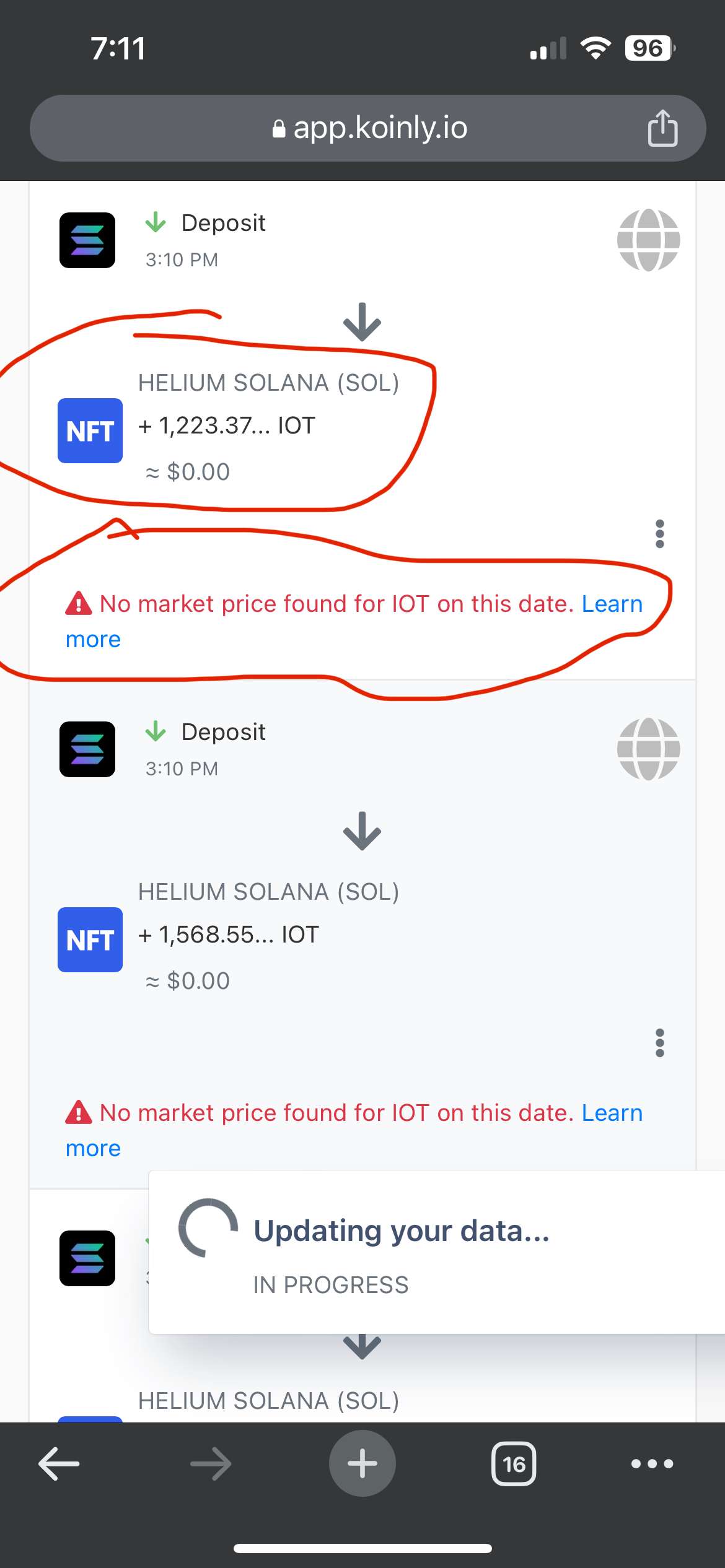Open Learn more link in second price warning

click(x=611, y=1113)
